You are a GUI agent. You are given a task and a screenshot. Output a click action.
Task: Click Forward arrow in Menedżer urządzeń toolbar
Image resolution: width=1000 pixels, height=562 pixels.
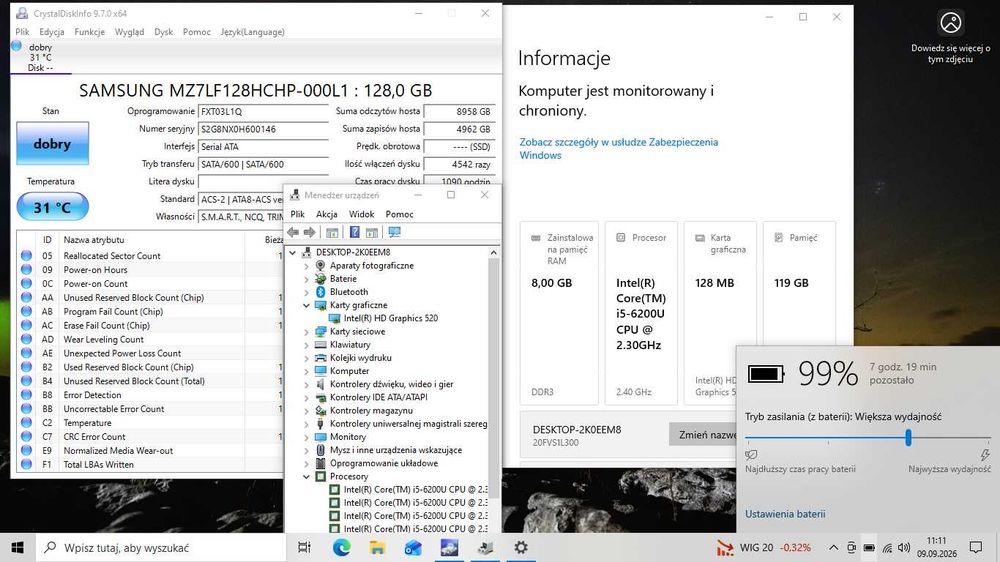pyautogui.click(x=309, y=232)
